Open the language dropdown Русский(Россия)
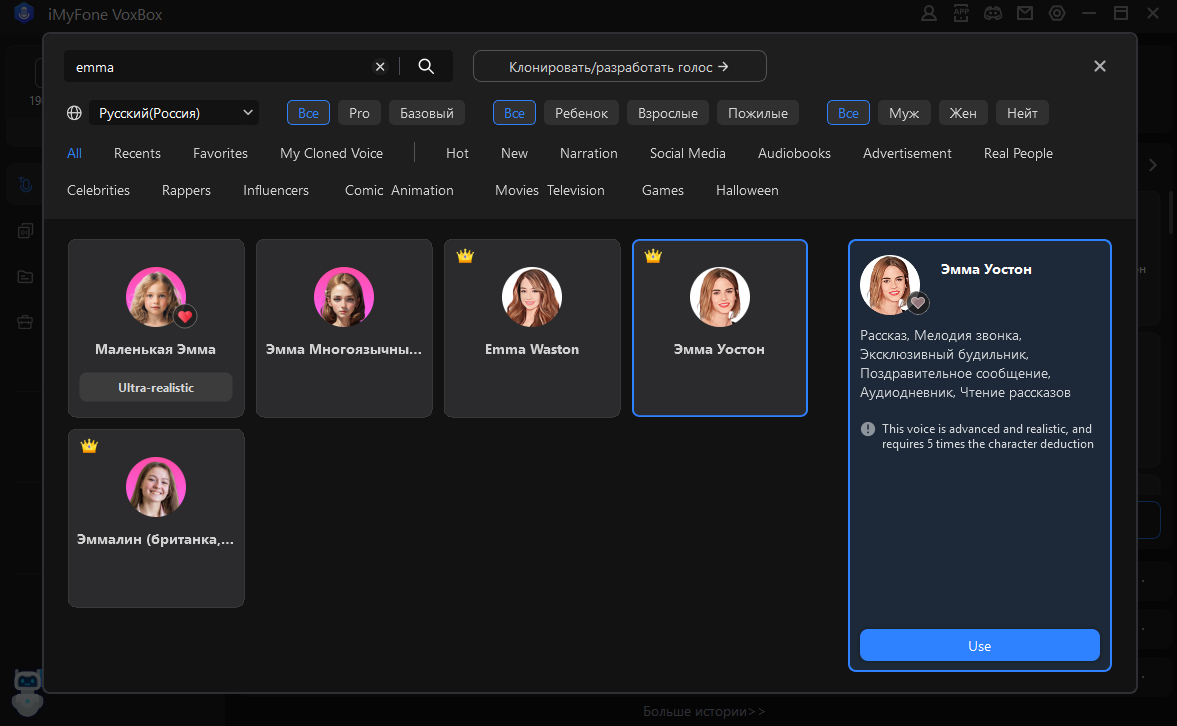Screen dimensions: 1177x726 pos(174,113)
